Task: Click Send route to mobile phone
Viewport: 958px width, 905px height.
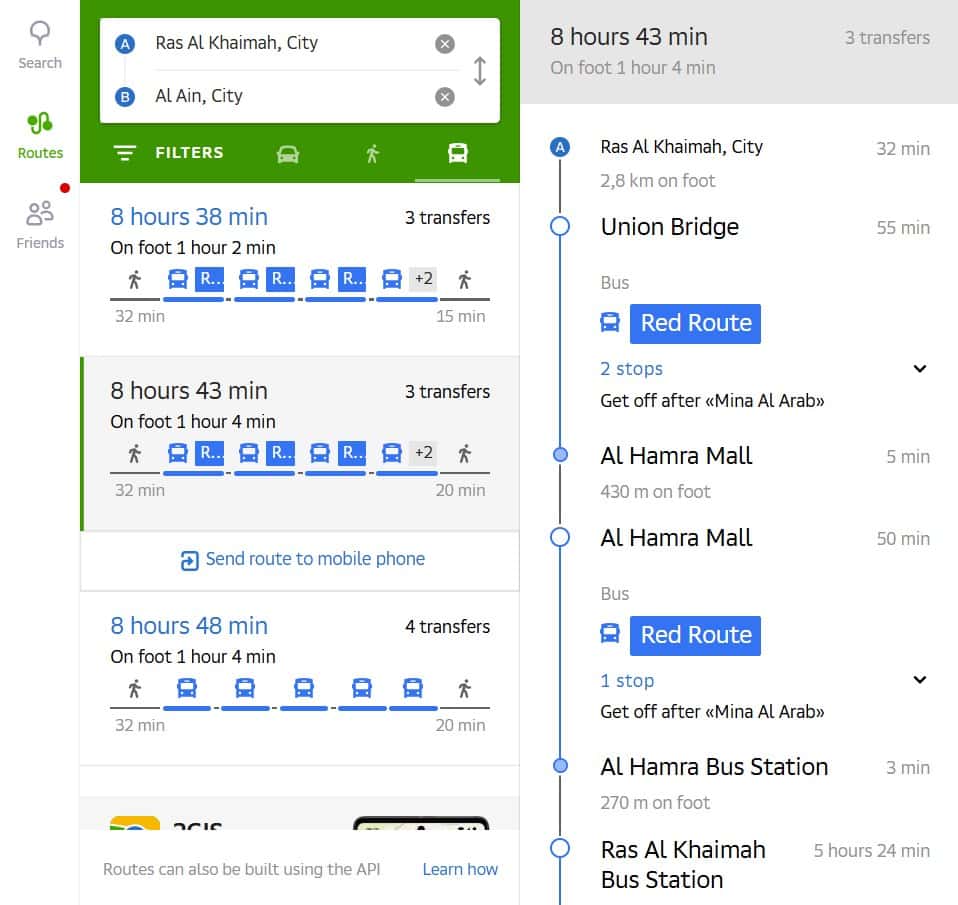Action: [x=302, y=560]
